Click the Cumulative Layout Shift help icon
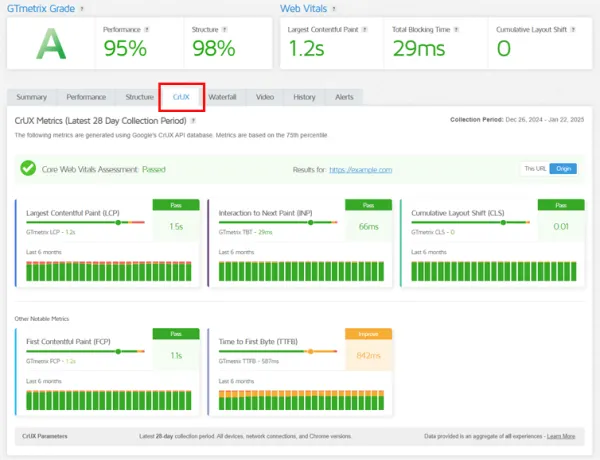Viewport: 600px width, 460px height. click(x=573, y=29)
